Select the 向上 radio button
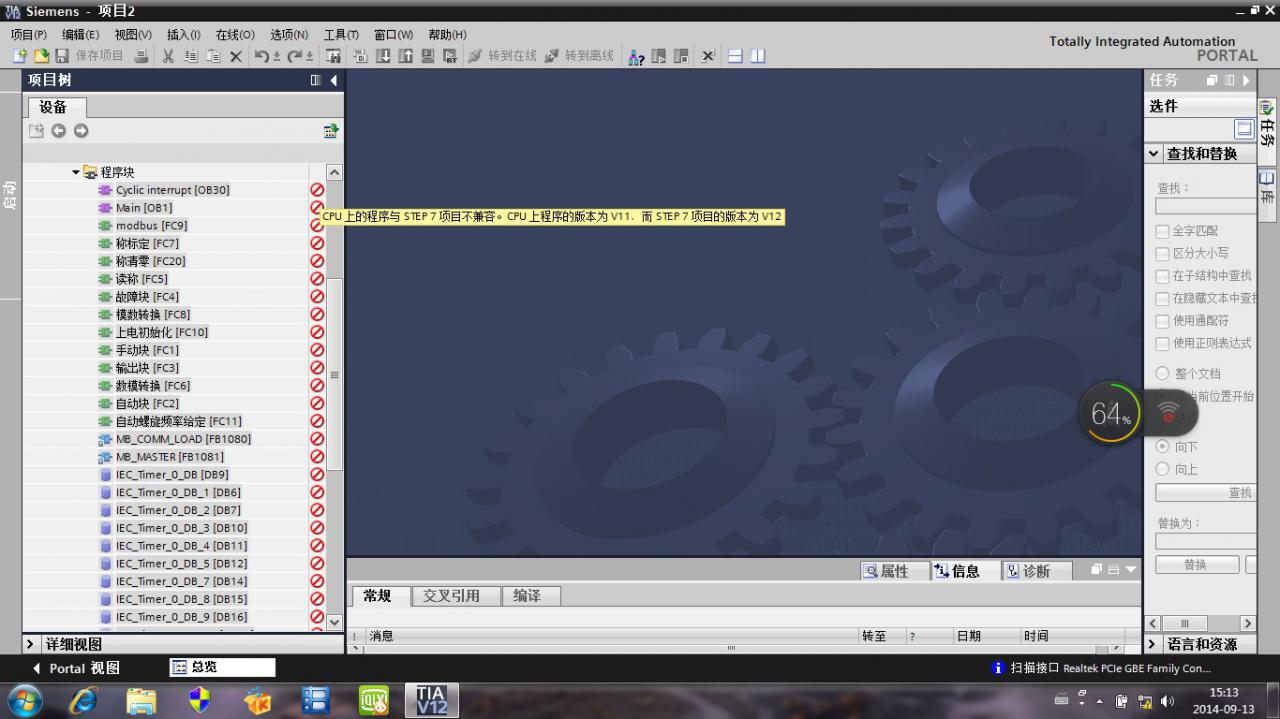The height and width of the screenshot is (719, 1280). pos(1162,469)
